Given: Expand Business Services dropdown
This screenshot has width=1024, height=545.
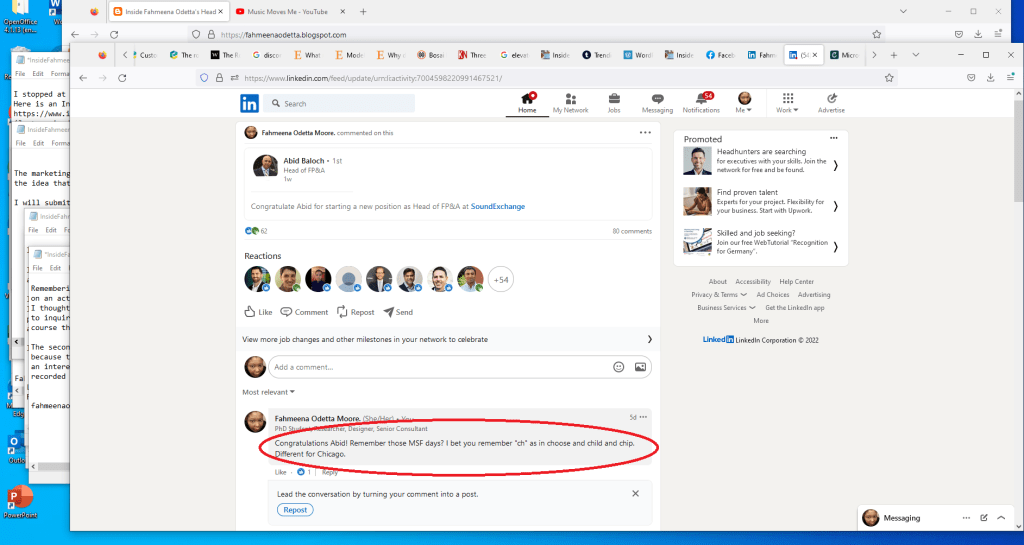Looking at the screenshot, I should click(726, 307).
